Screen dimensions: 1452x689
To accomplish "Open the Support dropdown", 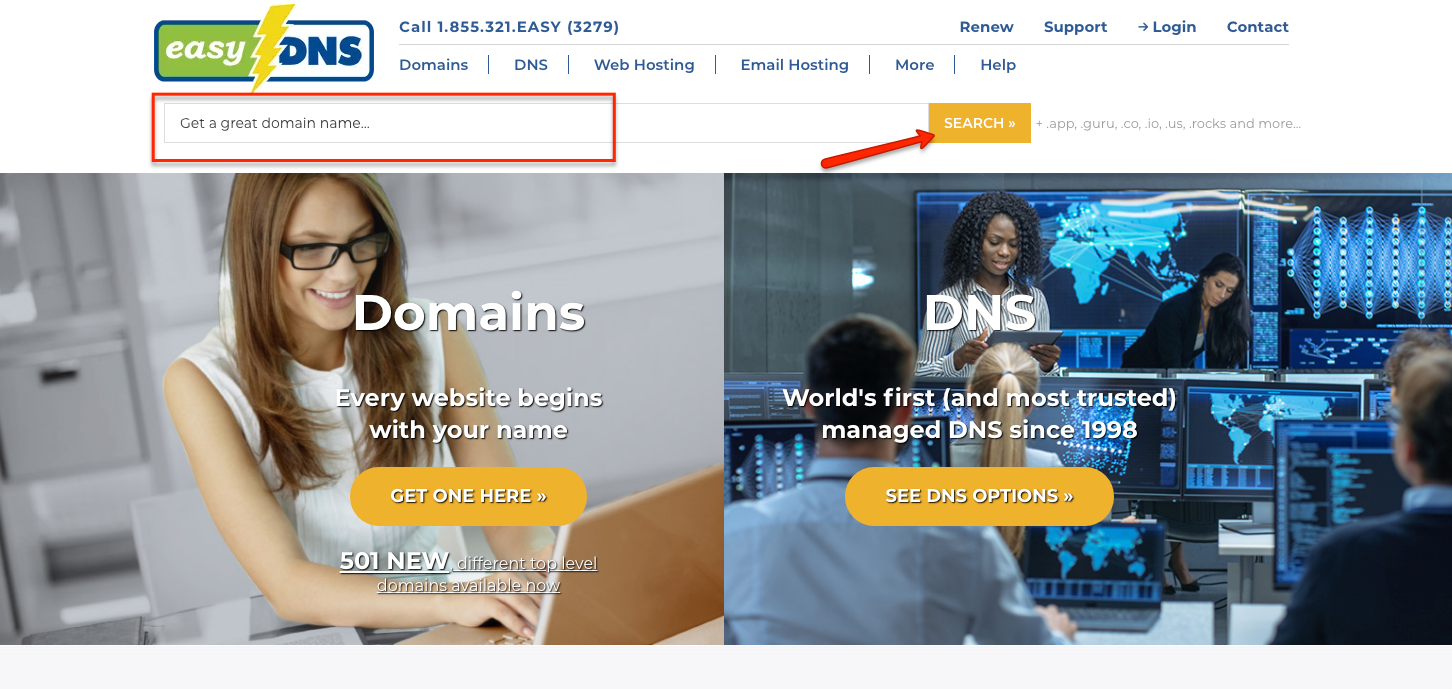I will pyautogui.click(x=1075, y=27).
